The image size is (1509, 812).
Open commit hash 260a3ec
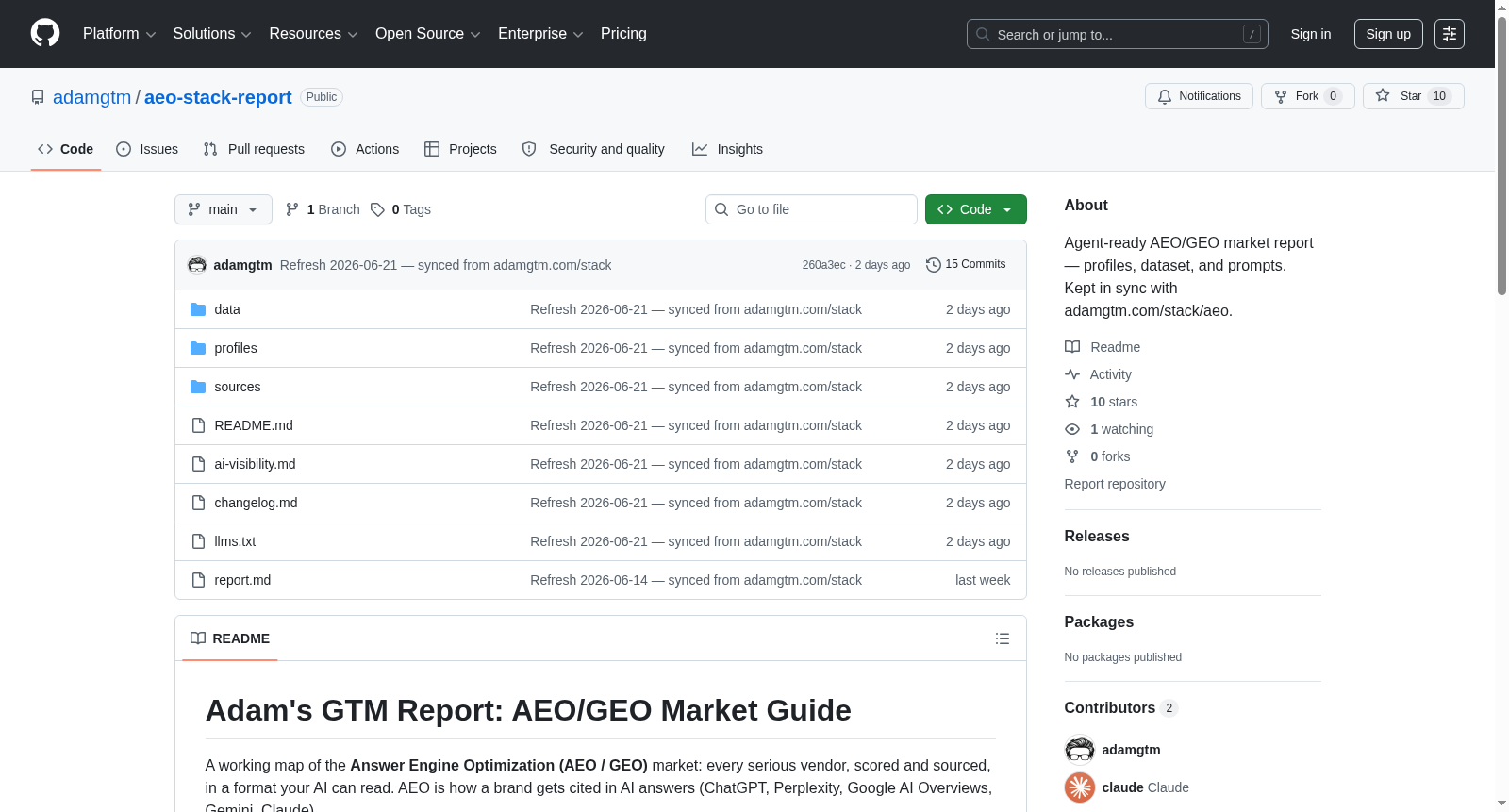(823, 265)
